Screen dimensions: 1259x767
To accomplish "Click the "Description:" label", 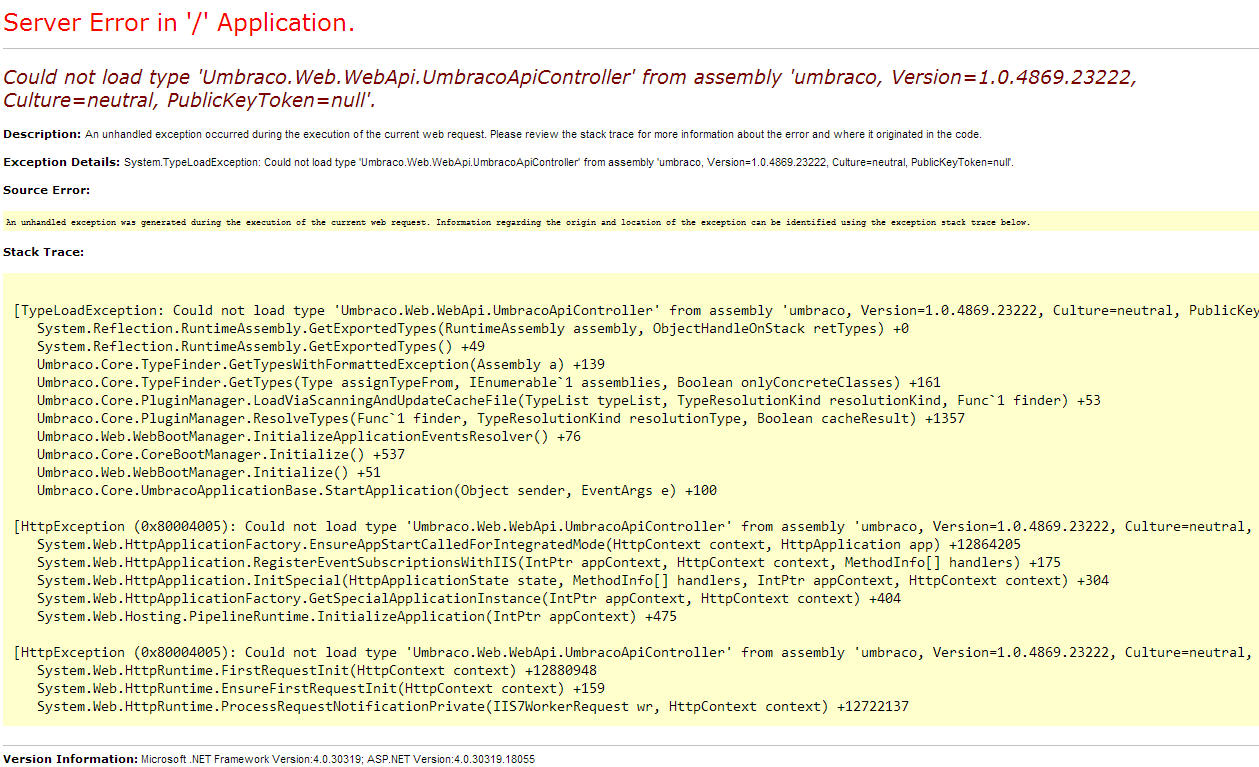I will (42, 134).
